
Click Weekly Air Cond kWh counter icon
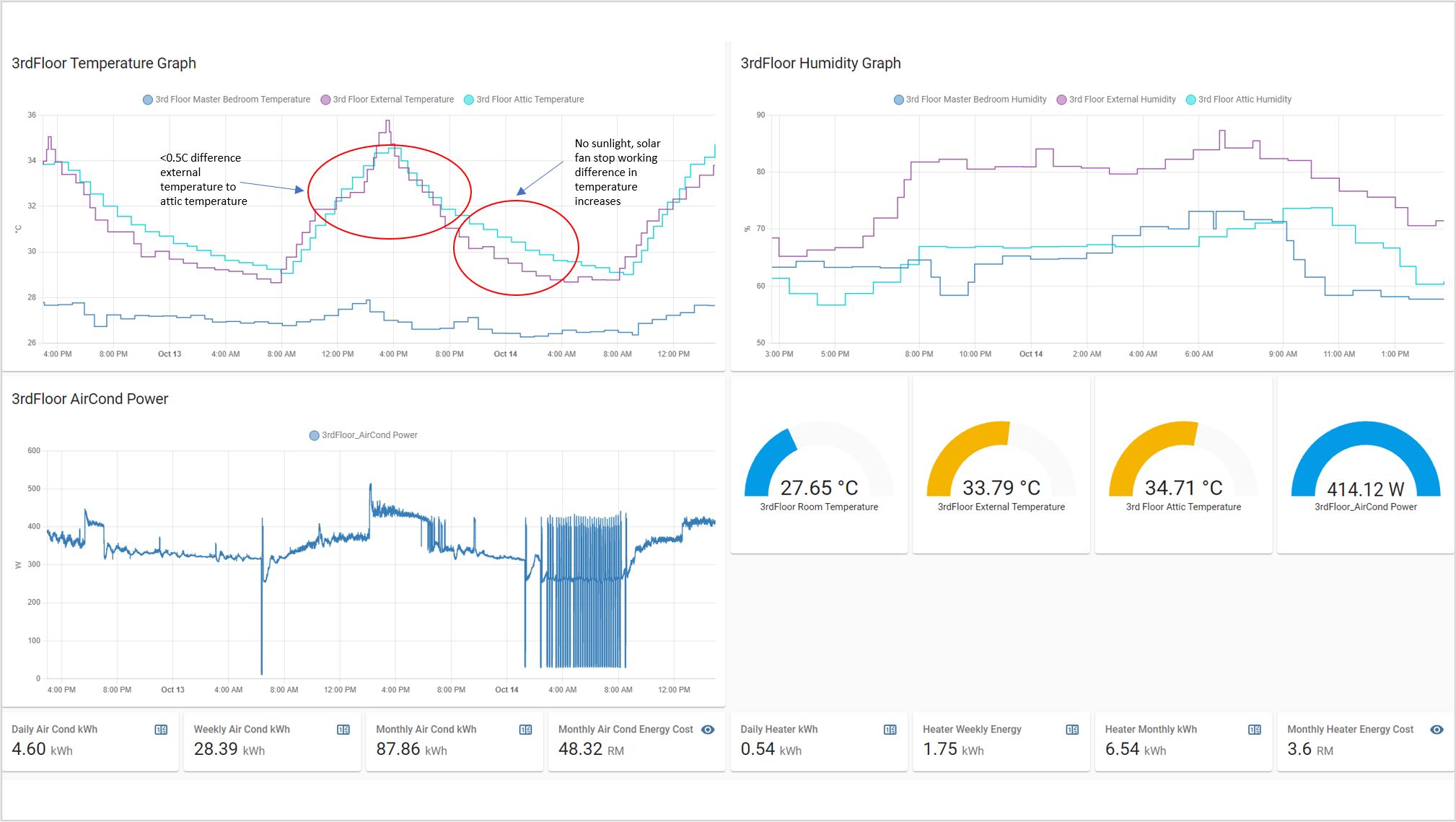(343, 730)
